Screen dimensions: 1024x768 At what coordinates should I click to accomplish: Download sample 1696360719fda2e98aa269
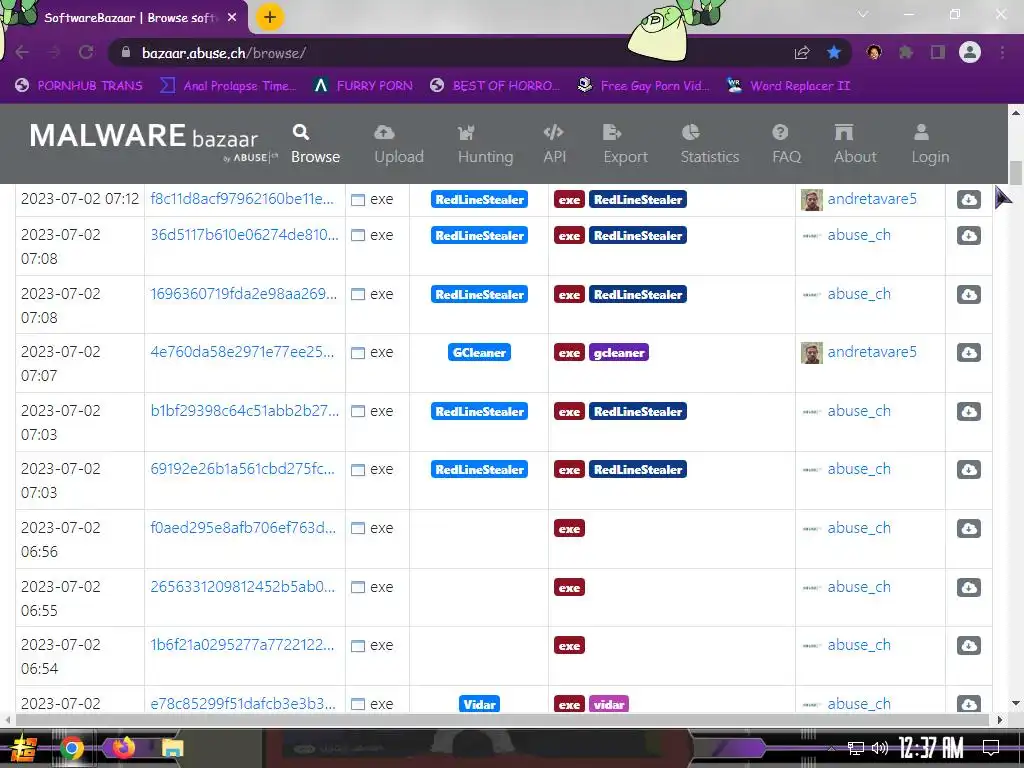[x=968, y=295]
